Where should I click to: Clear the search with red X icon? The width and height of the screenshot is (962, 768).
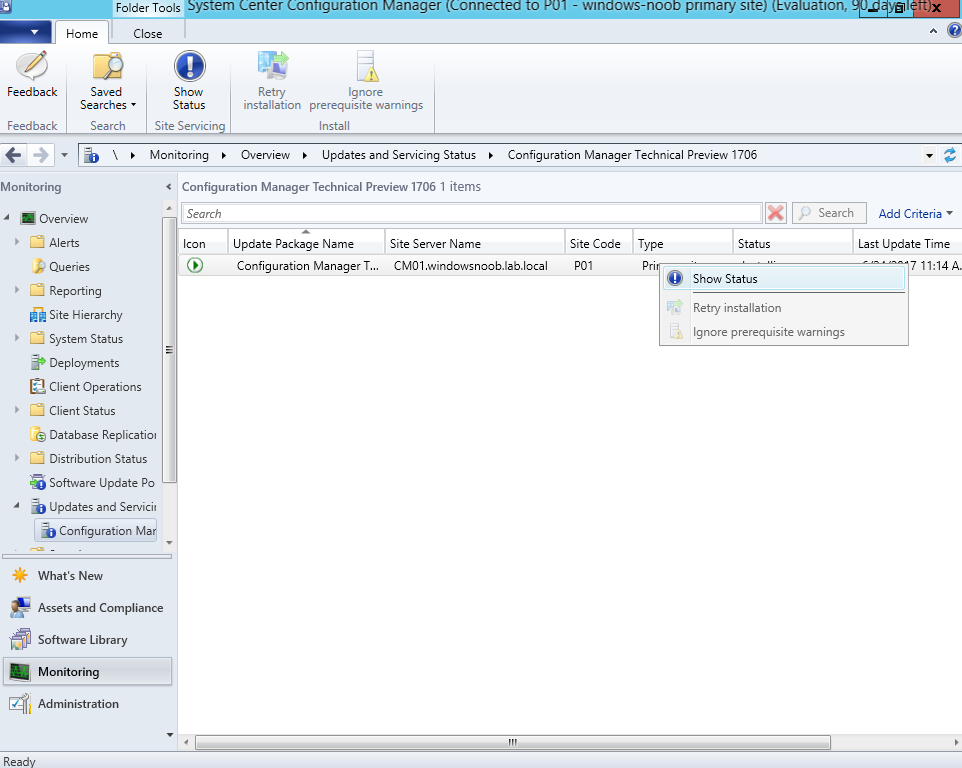[775, 213]
